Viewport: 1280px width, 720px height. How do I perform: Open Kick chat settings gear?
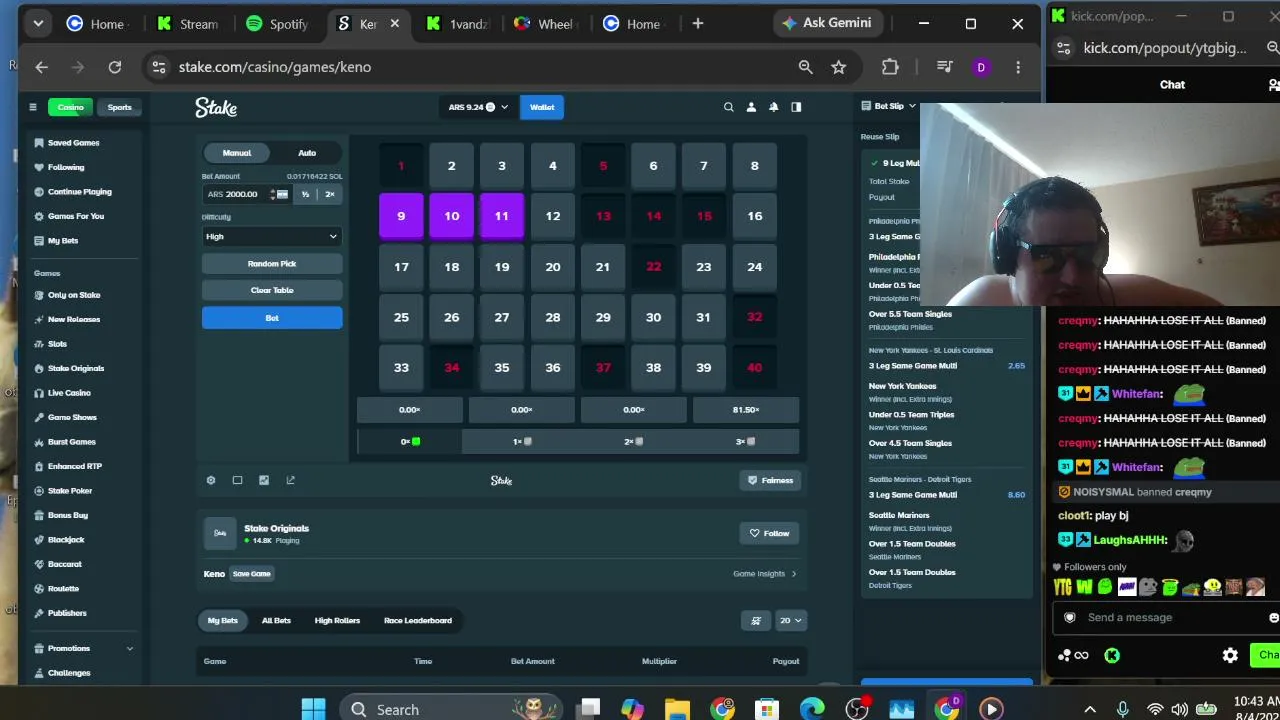tap(1230, 655)
